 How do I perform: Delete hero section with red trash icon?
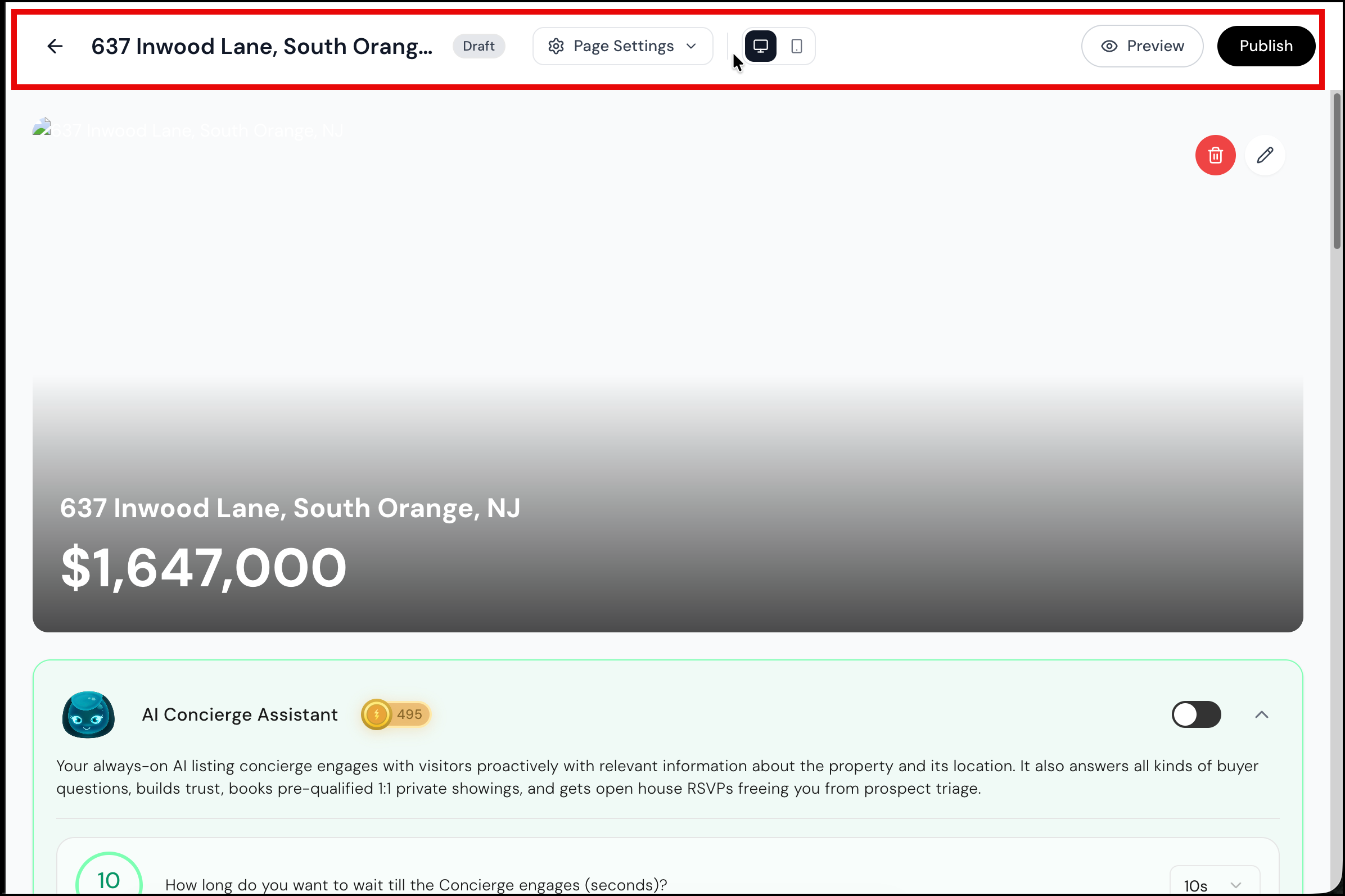pyautogui.click(x=1215, y=155)
